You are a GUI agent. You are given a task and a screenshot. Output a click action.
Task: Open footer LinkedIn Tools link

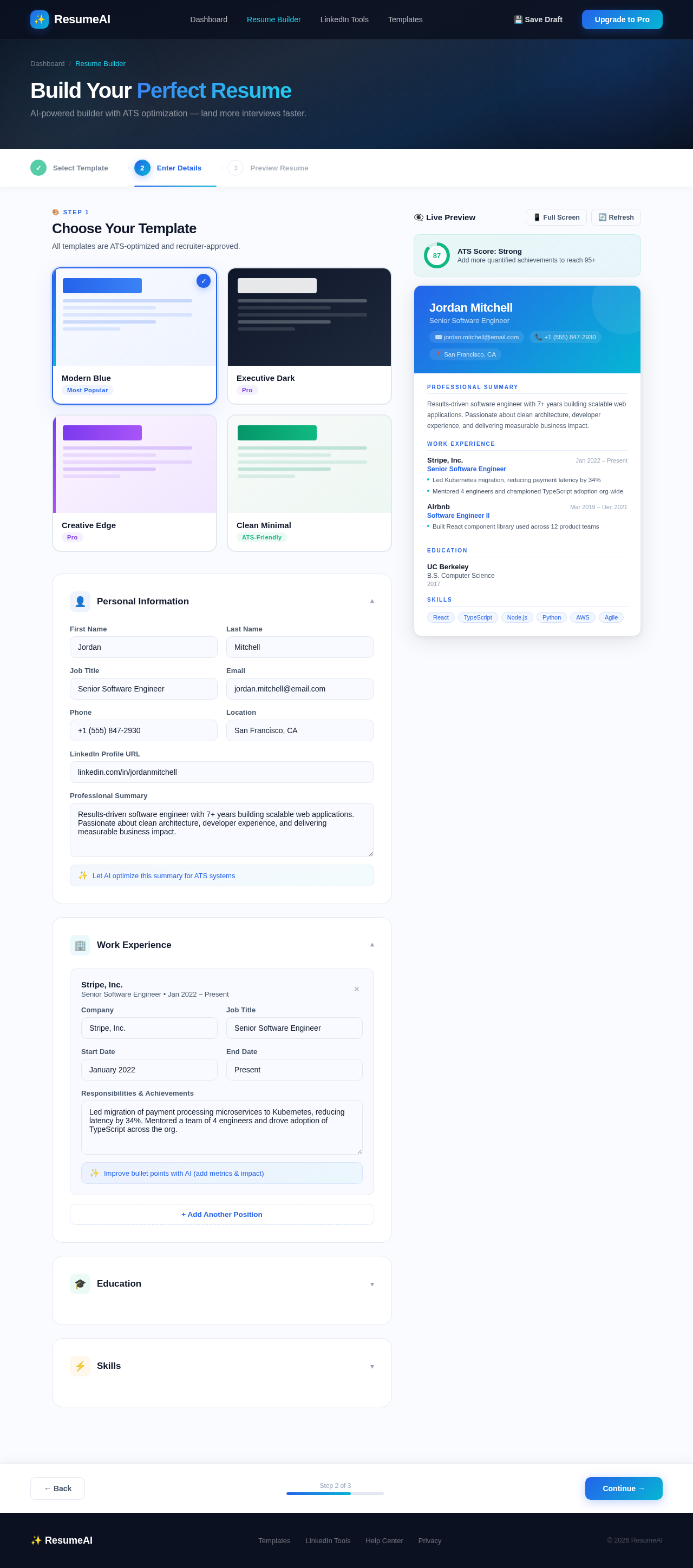[328, 1540]
